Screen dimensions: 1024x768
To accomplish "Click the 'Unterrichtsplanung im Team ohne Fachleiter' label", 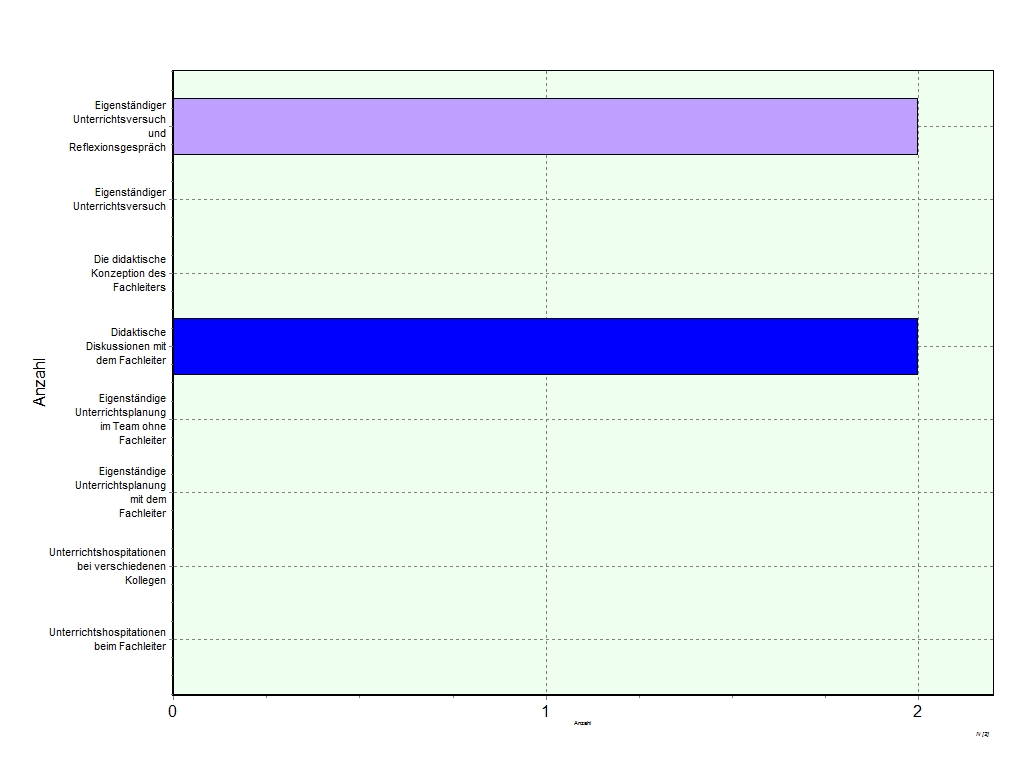I will click(x=120, y=419).
